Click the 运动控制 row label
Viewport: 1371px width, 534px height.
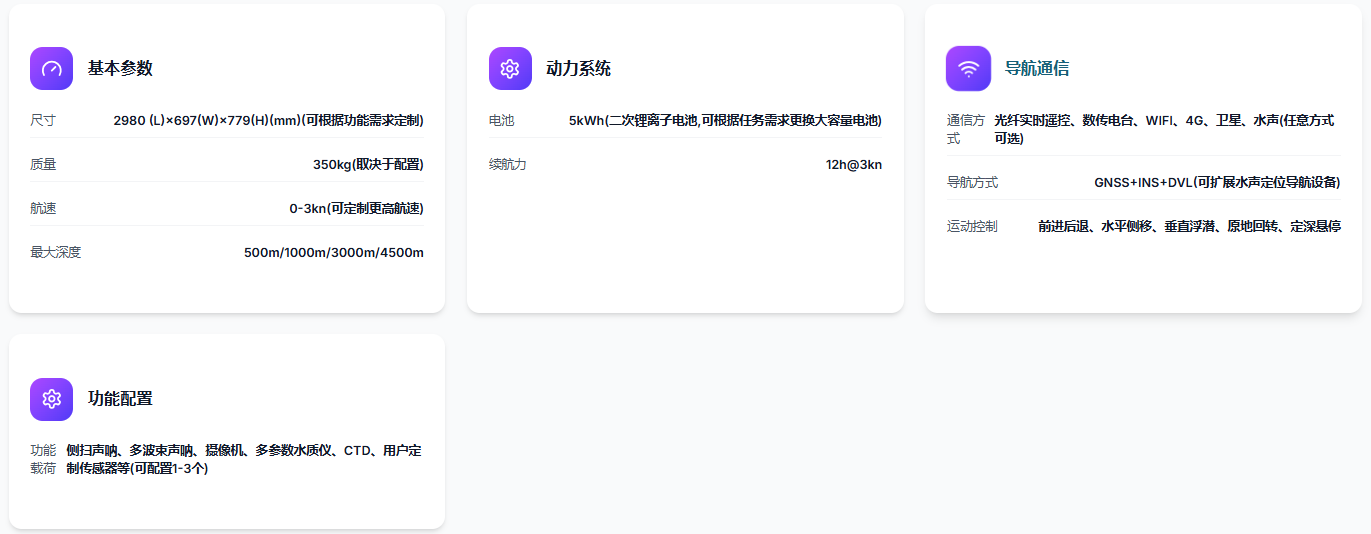[972, 226]
